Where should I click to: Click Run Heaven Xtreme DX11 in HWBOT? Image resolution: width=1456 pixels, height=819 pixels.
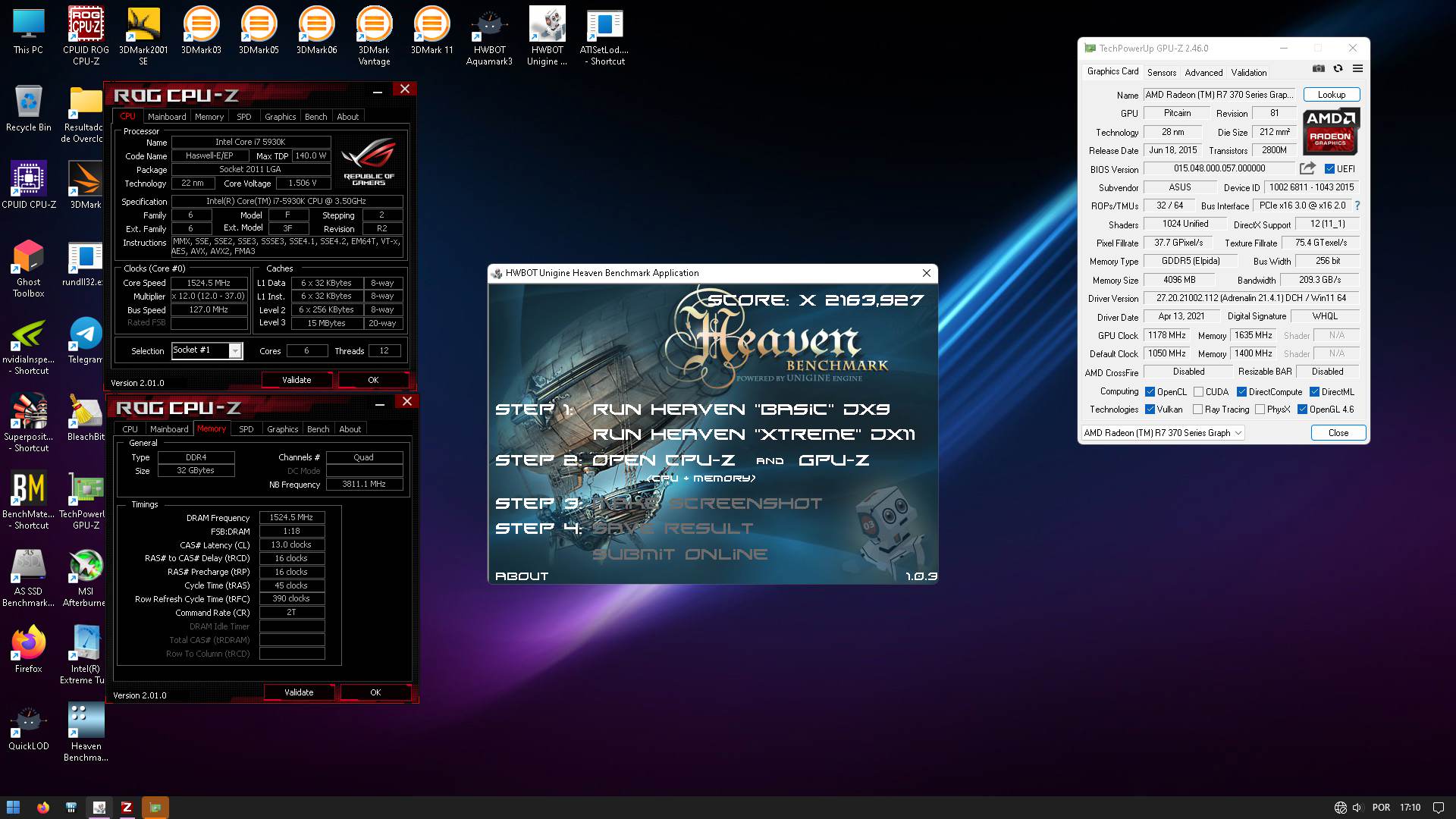point(754,435)
